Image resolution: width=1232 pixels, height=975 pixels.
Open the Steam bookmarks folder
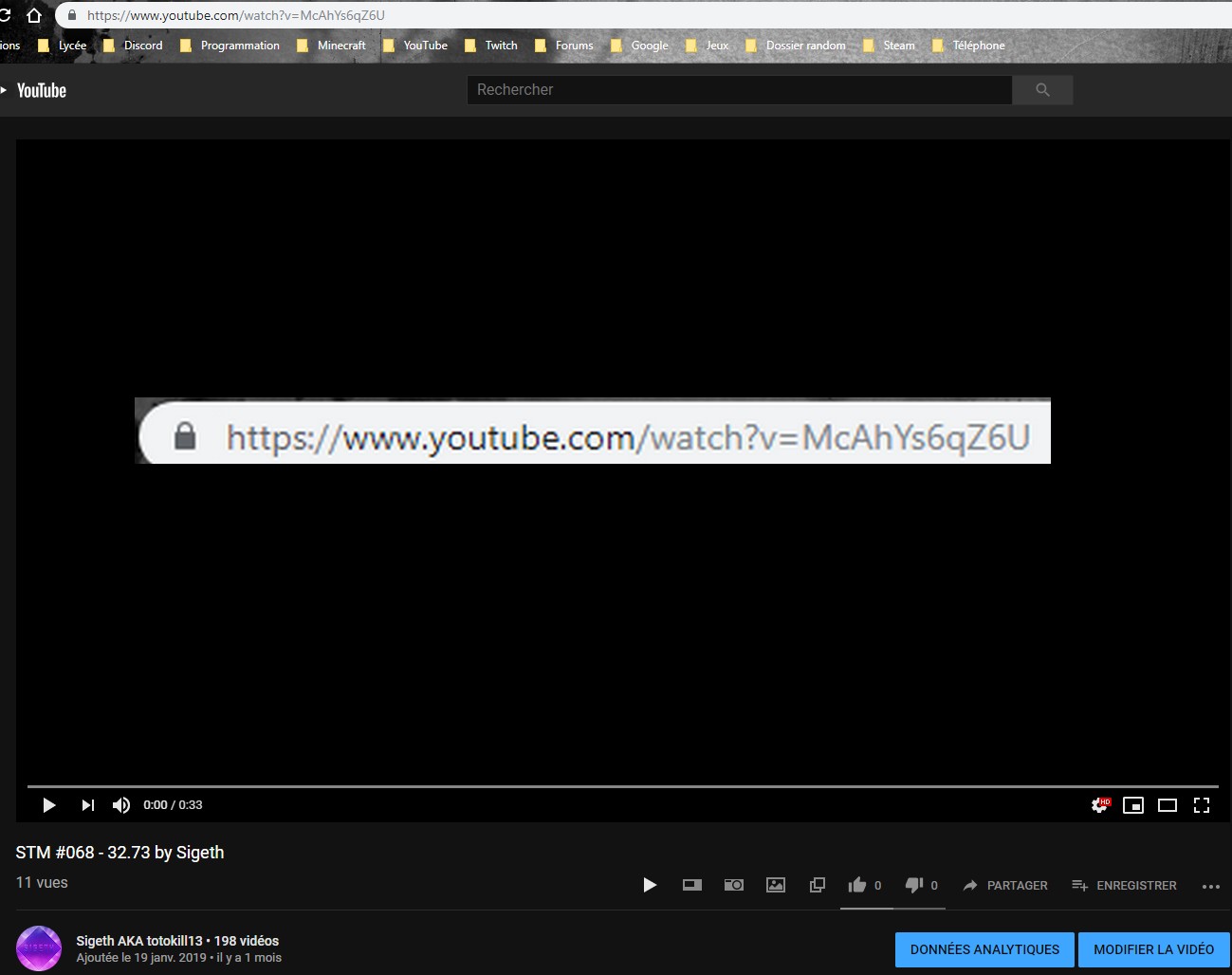(890, 46)
